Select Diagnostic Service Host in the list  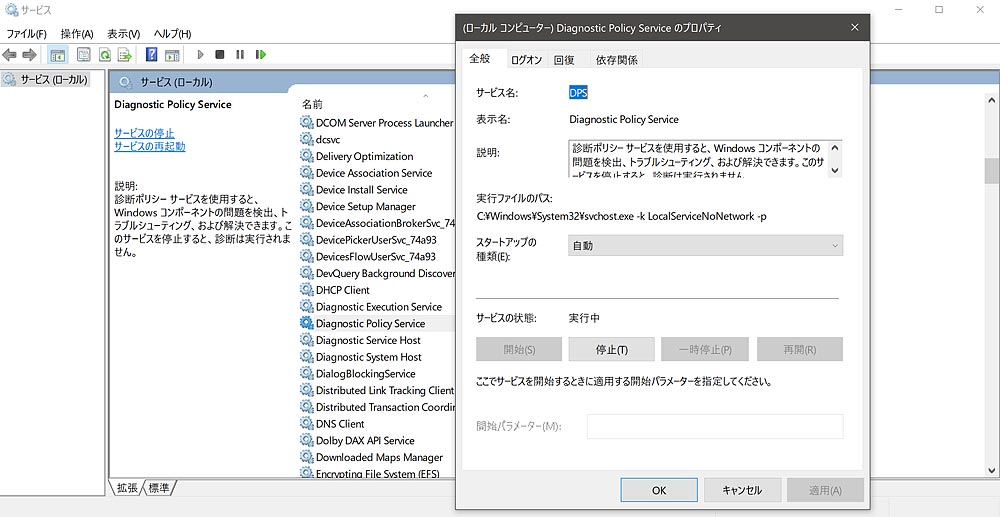point(376,340)
